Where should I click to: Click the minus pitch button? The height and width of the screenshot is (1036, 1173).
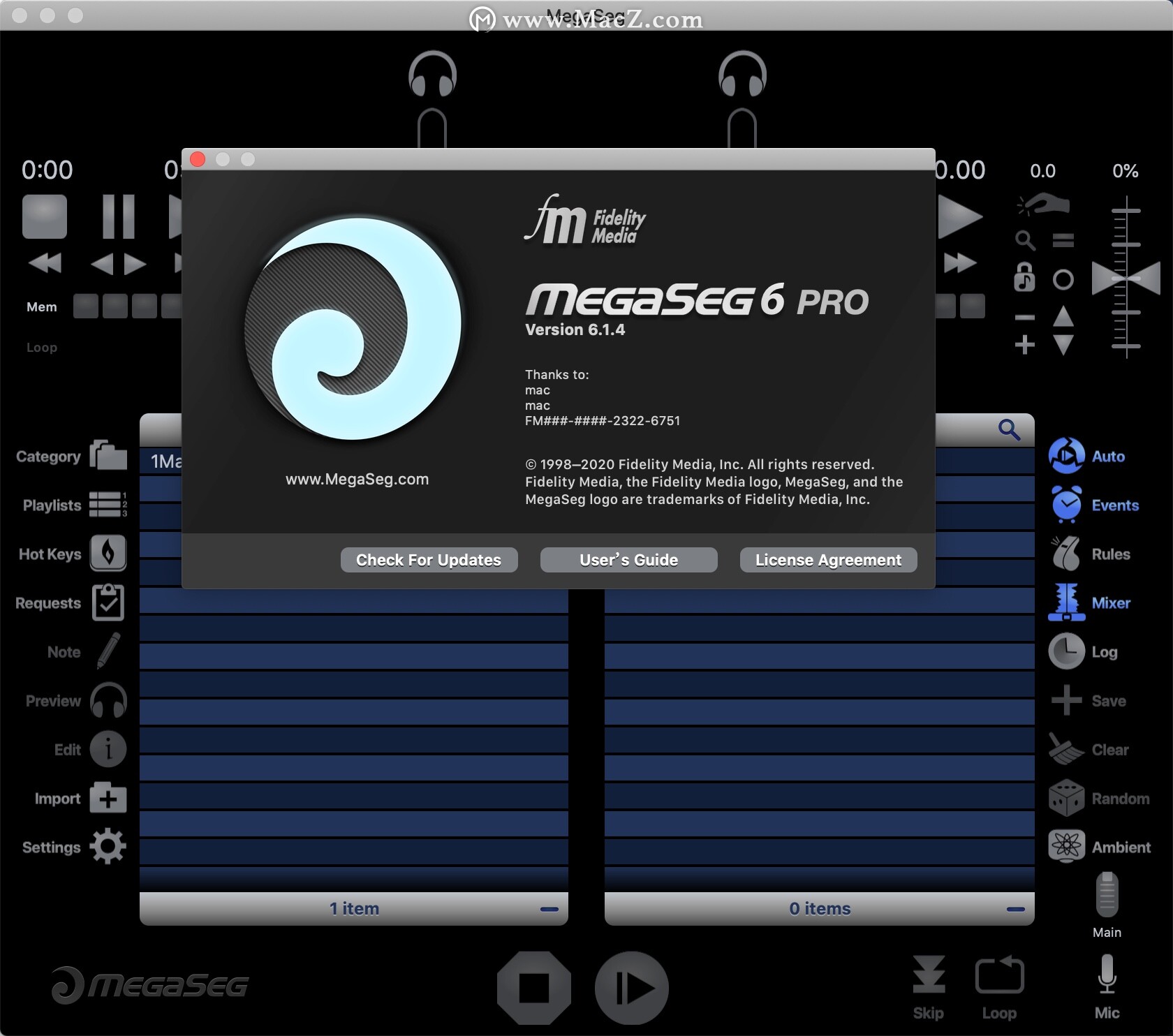point(1025,318)
